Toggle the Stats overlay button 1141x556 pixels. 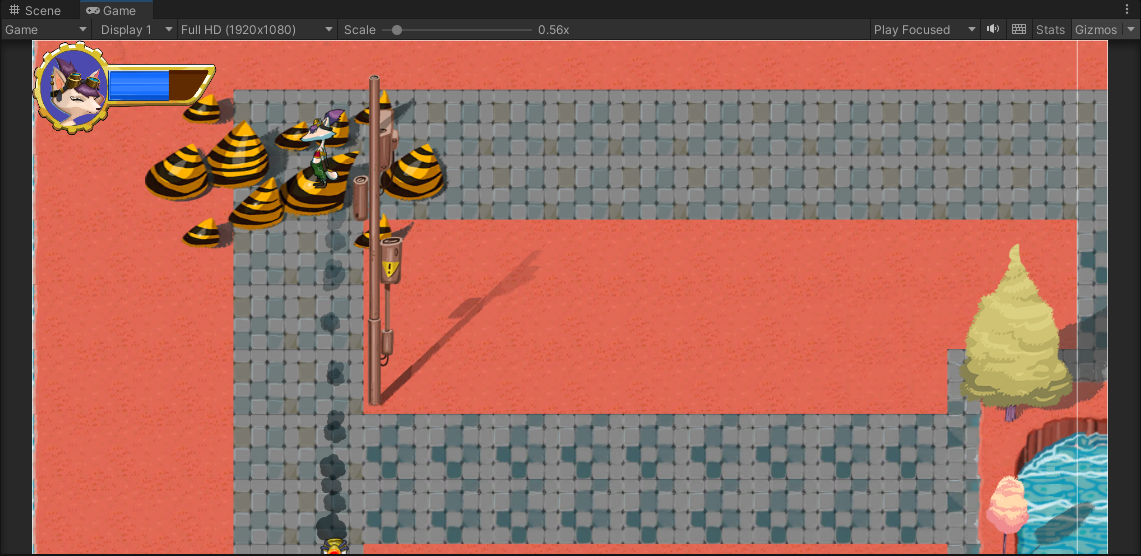click(1050, 30)
